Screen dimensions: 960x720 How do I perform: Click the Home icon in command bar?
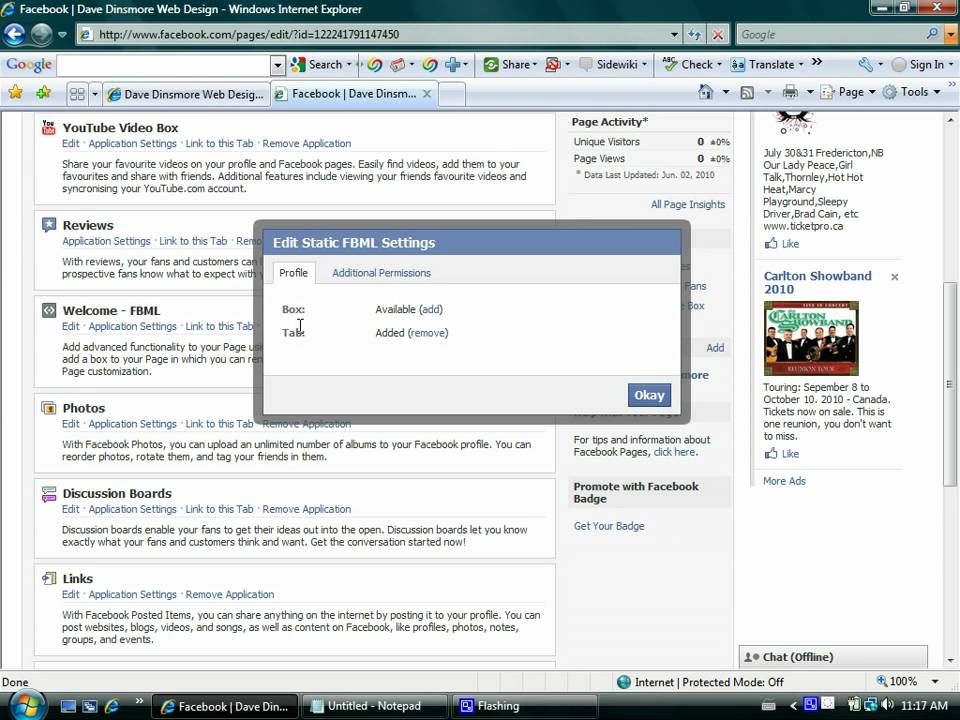click(x=706, y=92)
